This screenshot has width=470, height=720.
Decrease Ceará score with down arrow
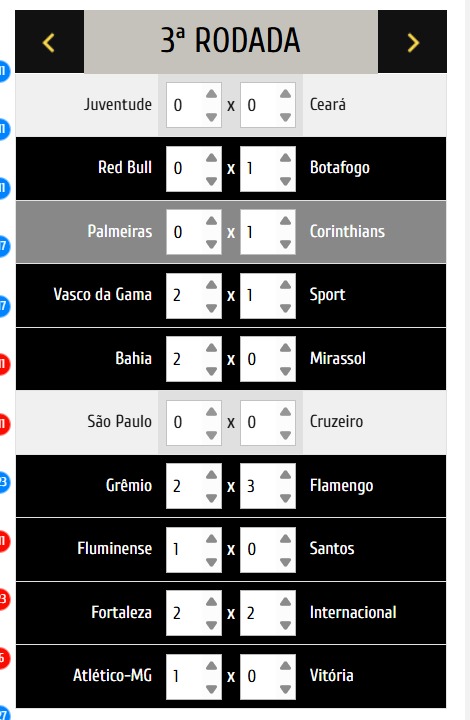(285, 118)
